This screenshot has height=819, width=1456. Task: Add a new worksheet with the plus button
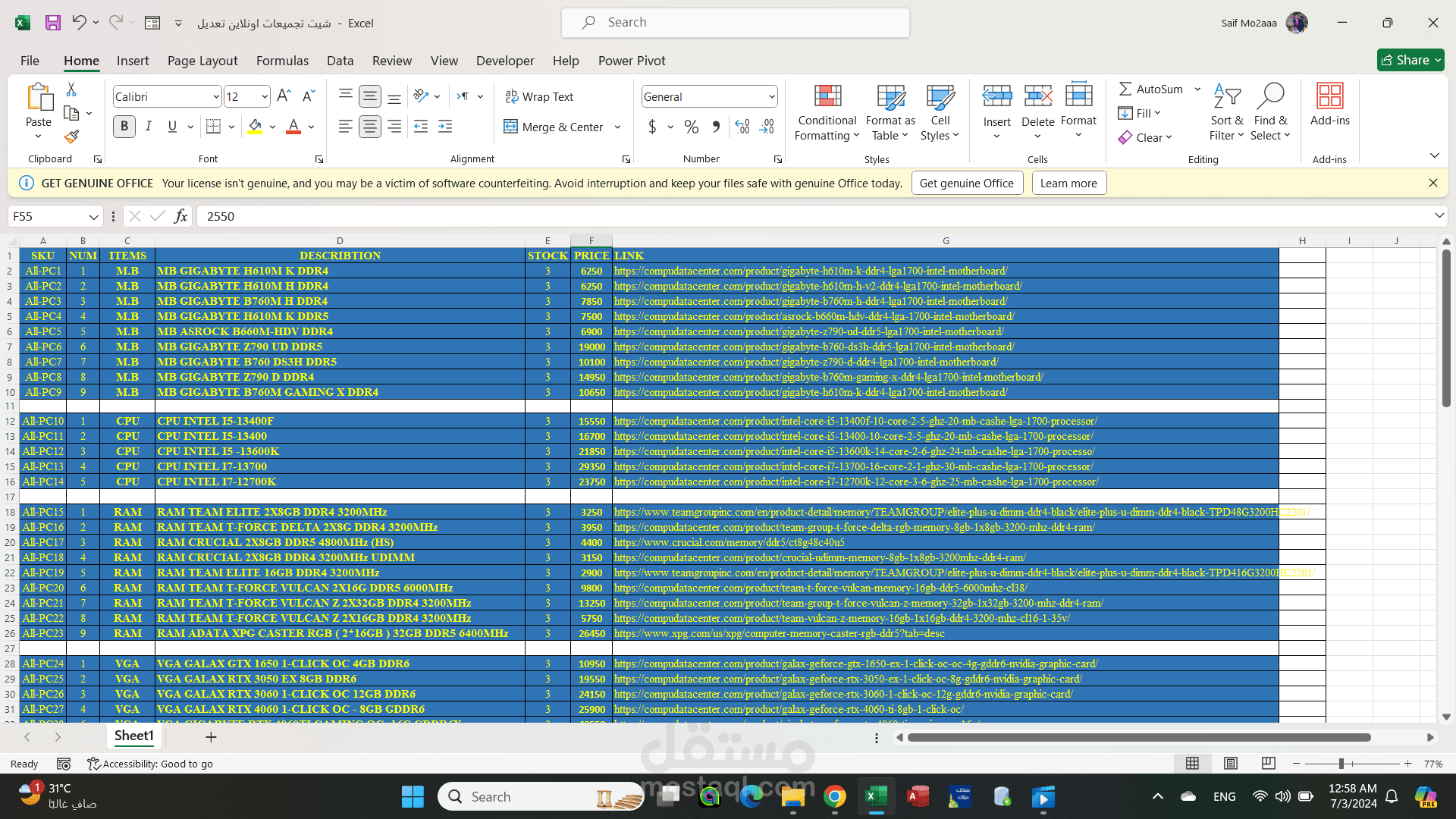coord(211,736)
